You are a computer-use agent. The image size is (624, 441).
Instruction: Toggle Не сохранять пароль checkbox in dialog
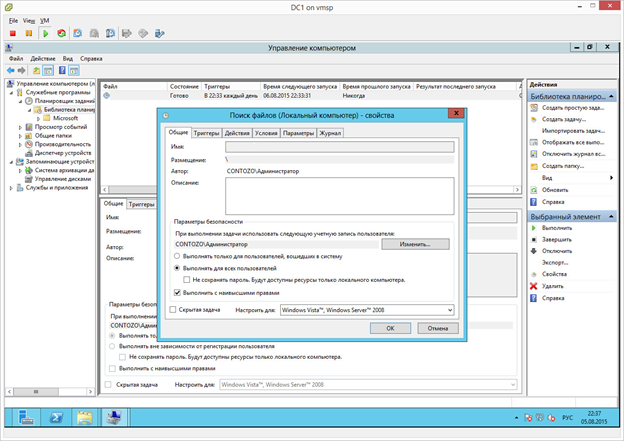(187, 280)
